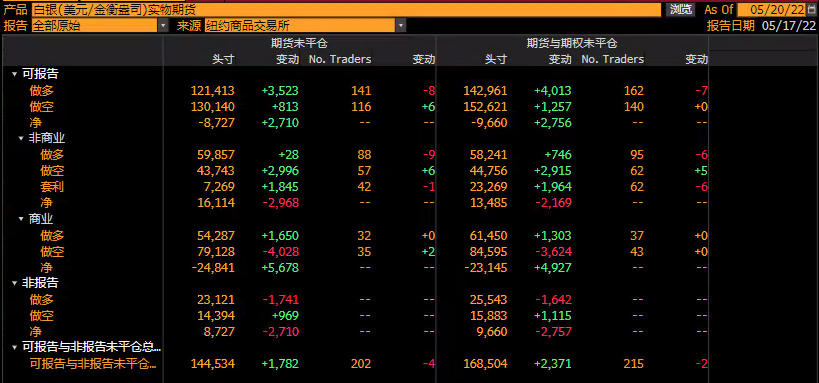
Task: Click the 浏览 button
Action: click(681, 9)
